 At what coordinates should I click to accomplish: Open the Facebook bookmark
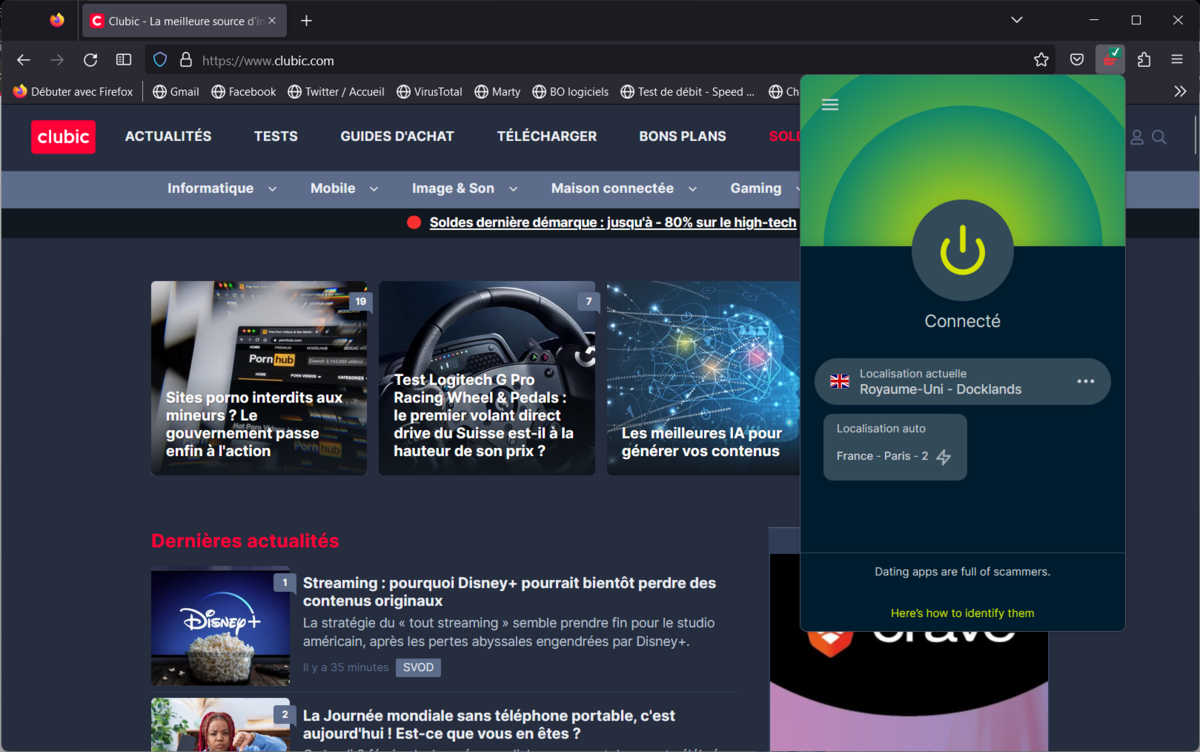(243, 91)
